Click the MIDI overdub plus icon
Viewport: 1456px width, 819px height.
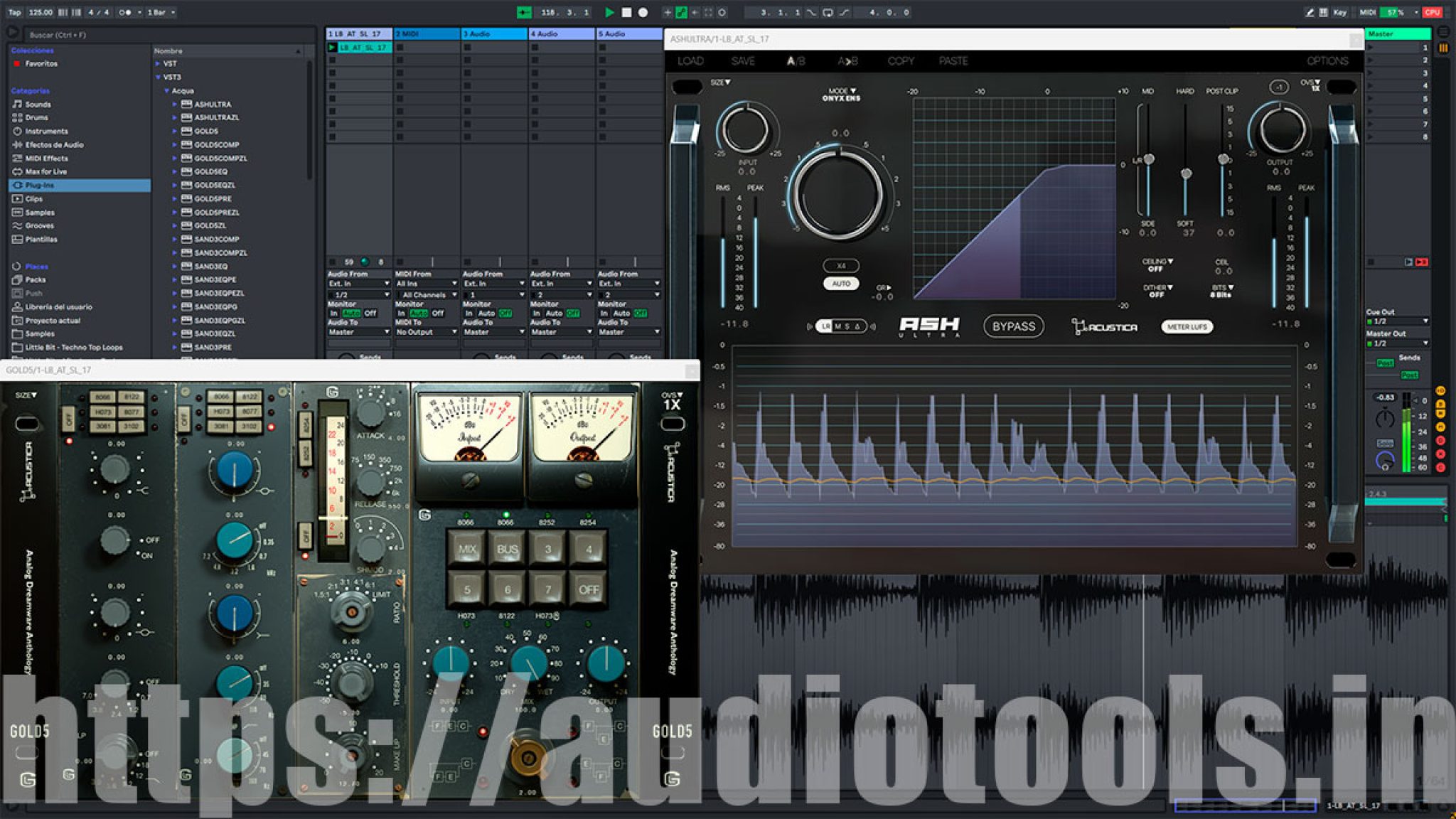667,12
